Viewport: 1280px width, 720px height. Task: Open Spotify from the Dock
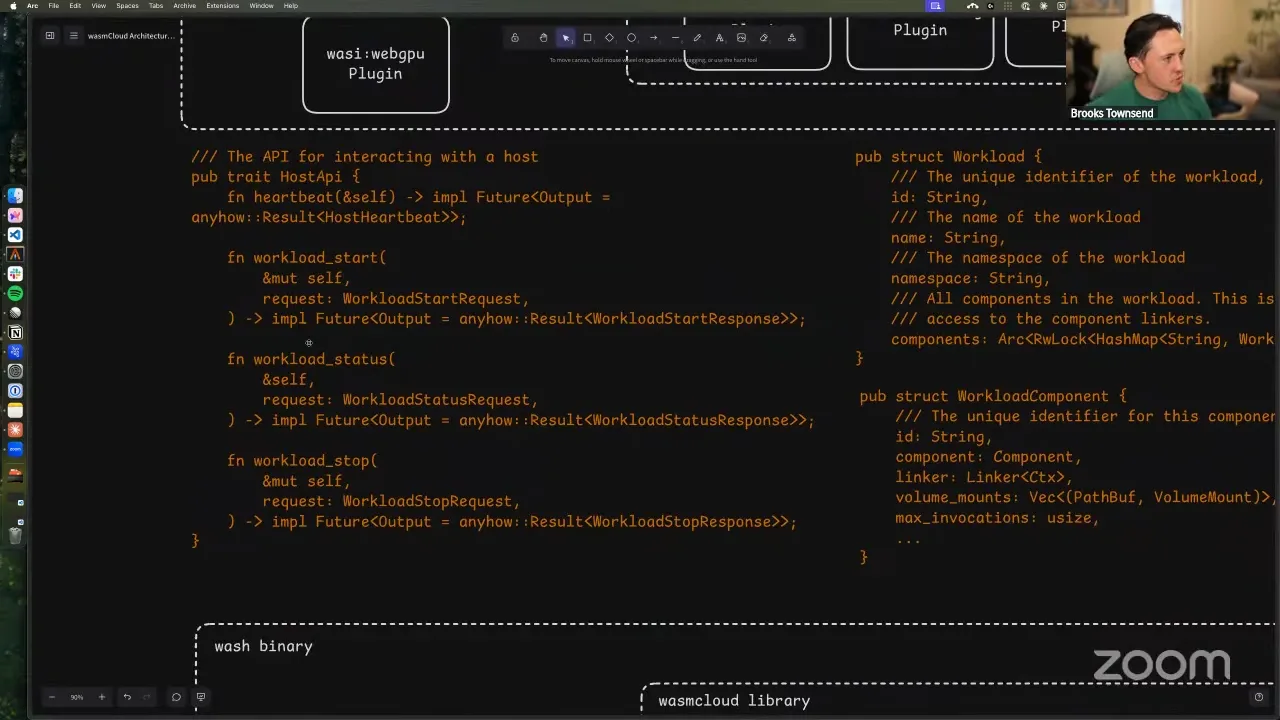[x=15, y=293]
